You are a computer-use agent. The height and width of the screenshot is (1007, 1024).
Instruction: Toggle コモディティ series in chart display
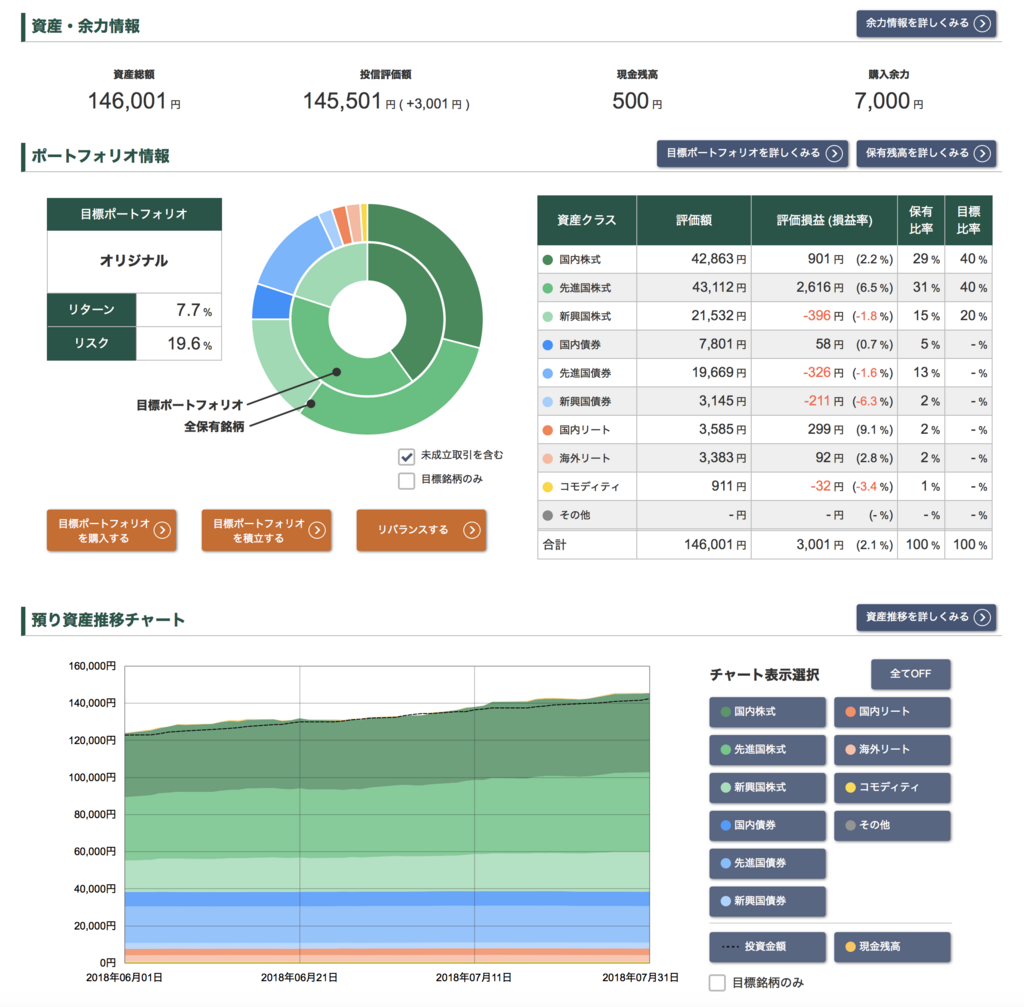pyautogui.click(x=892, y=788)
